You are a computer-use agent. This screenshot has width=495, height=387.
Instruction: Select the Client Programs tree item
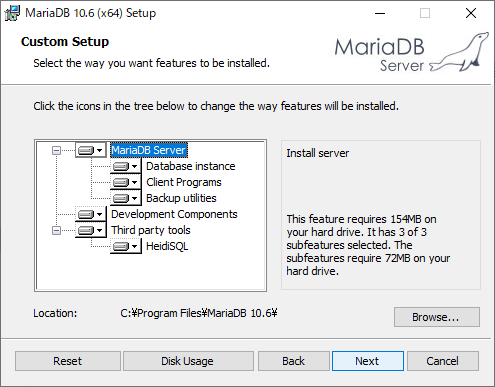tap(184, 182)
